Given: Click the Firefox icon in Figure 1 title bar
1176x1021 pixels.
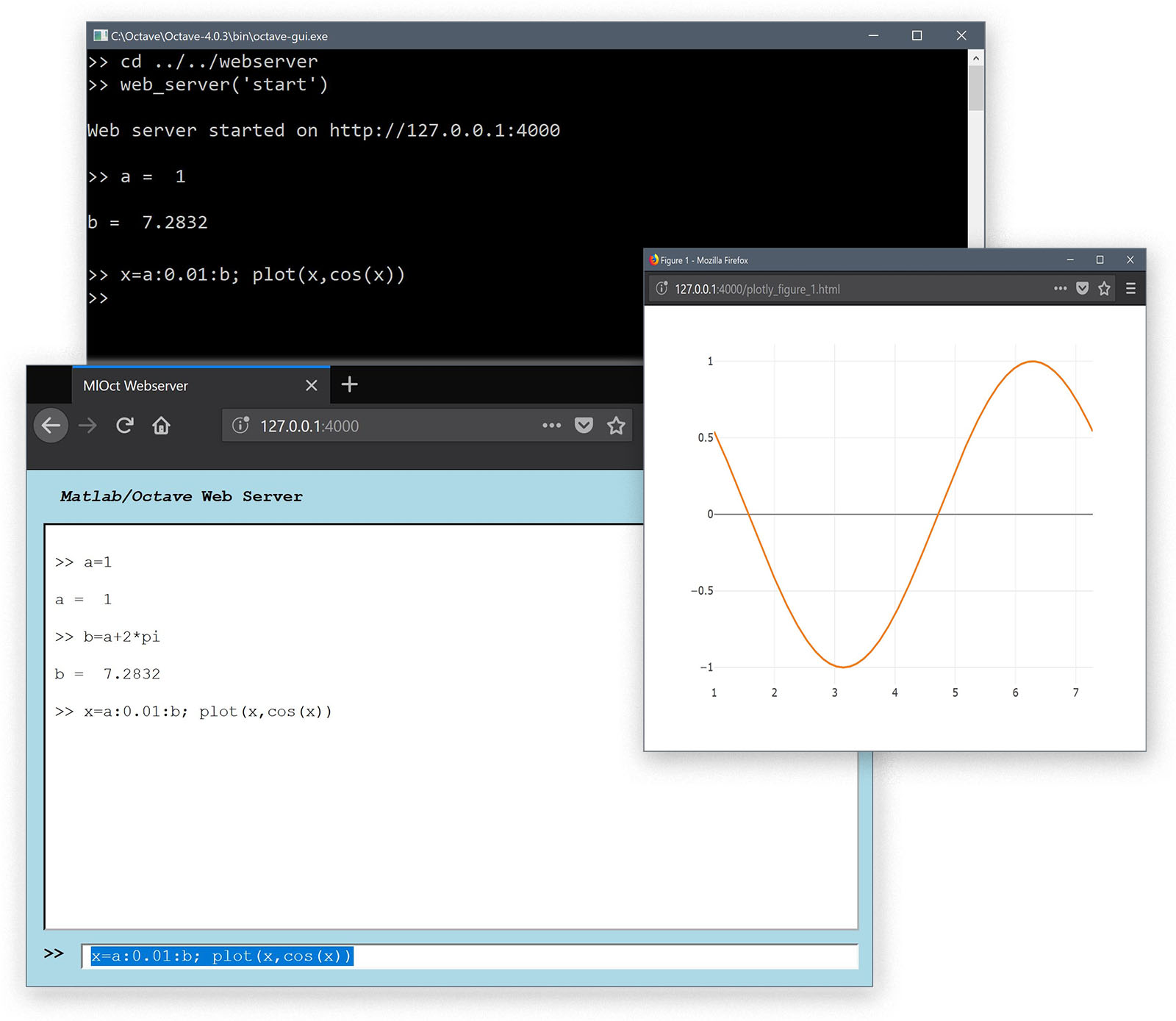Looking at the screenshot, I should pyautogui.click(x=653, y=259).
